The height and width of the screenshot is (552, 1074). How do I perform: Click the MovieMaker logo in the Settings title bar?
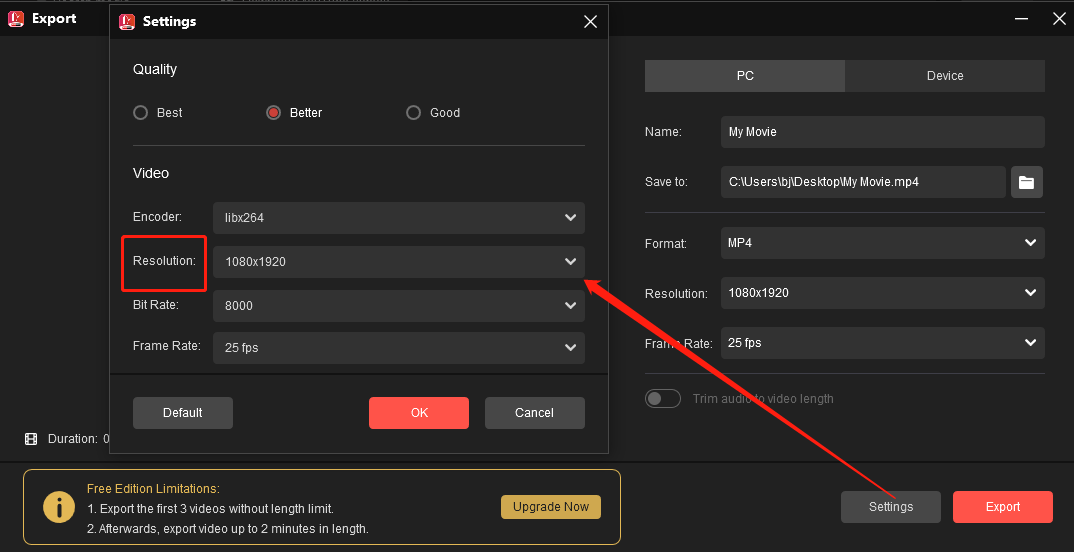point(127,22)
